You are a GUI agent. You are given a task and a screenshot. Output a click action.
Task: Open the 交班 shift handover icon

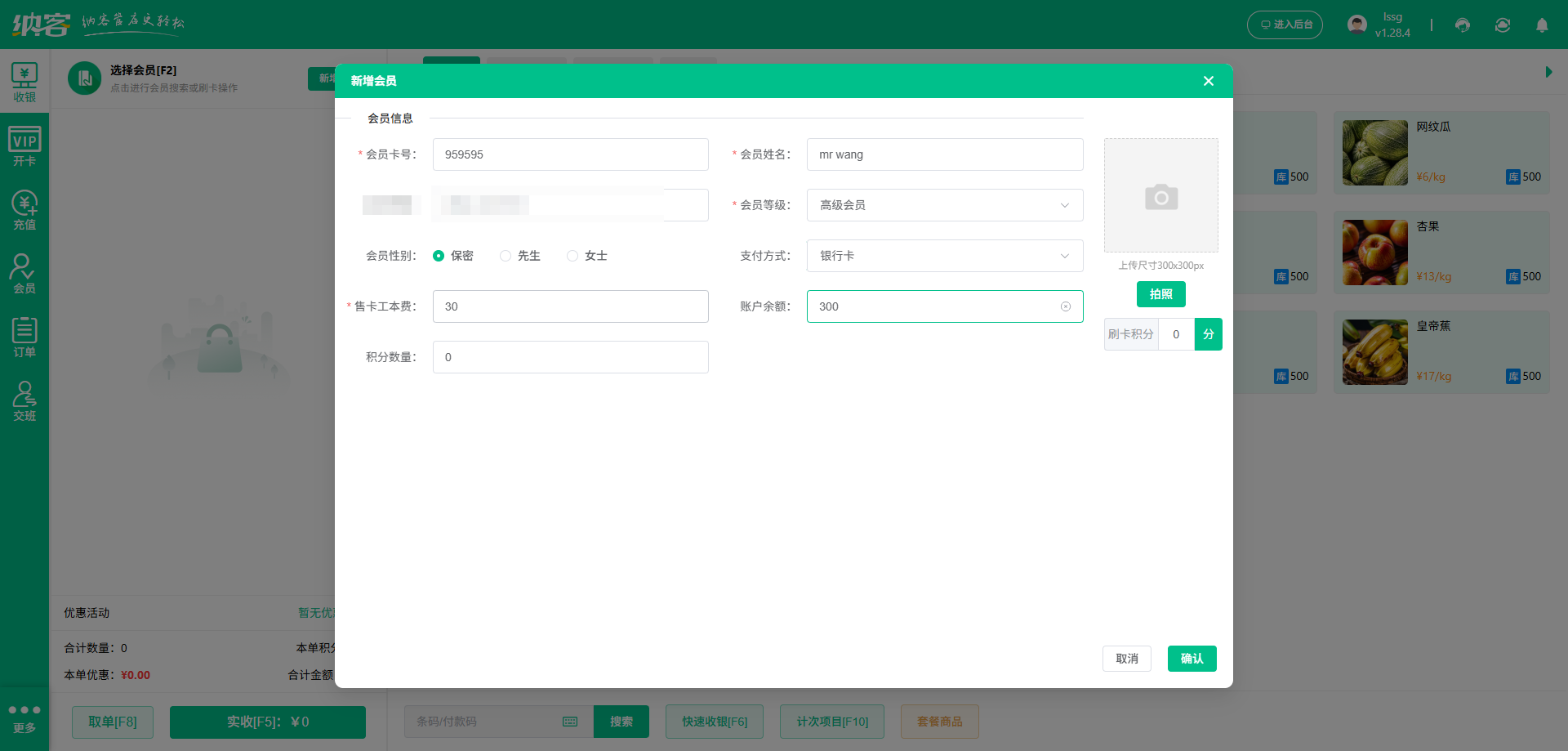click(24, 401)
